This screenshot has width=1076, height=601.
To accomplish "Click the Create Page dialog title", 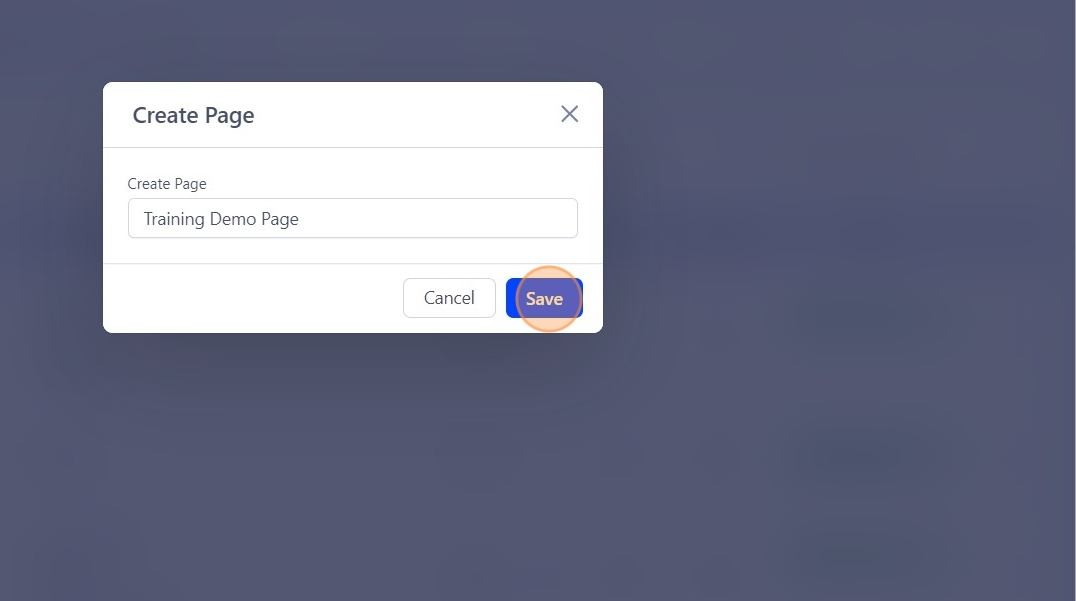I will click(x=194, y=115).
